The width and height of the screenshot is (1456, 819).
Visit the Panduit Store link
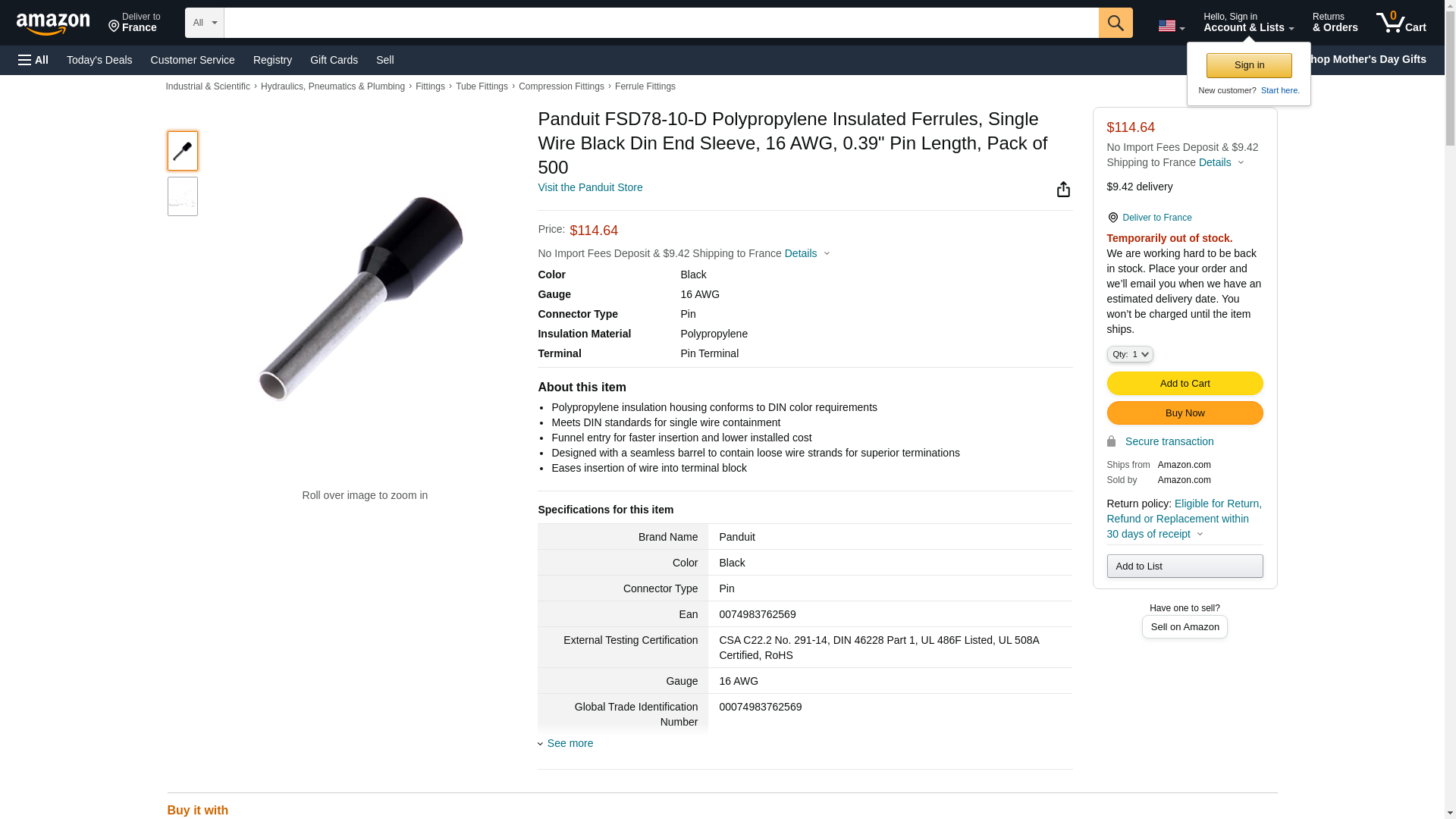[590, 187]
